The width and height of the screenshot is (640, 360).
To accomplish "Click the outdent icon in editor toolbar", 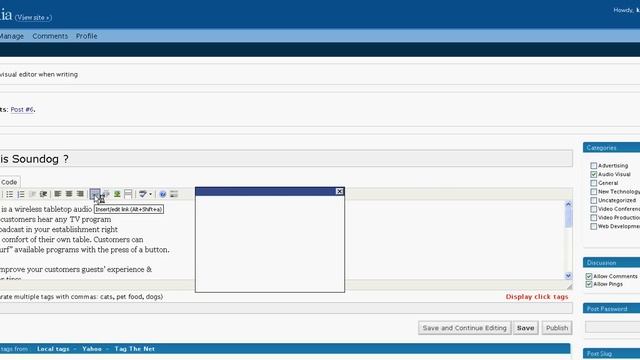I will click(x=32, y=194).
